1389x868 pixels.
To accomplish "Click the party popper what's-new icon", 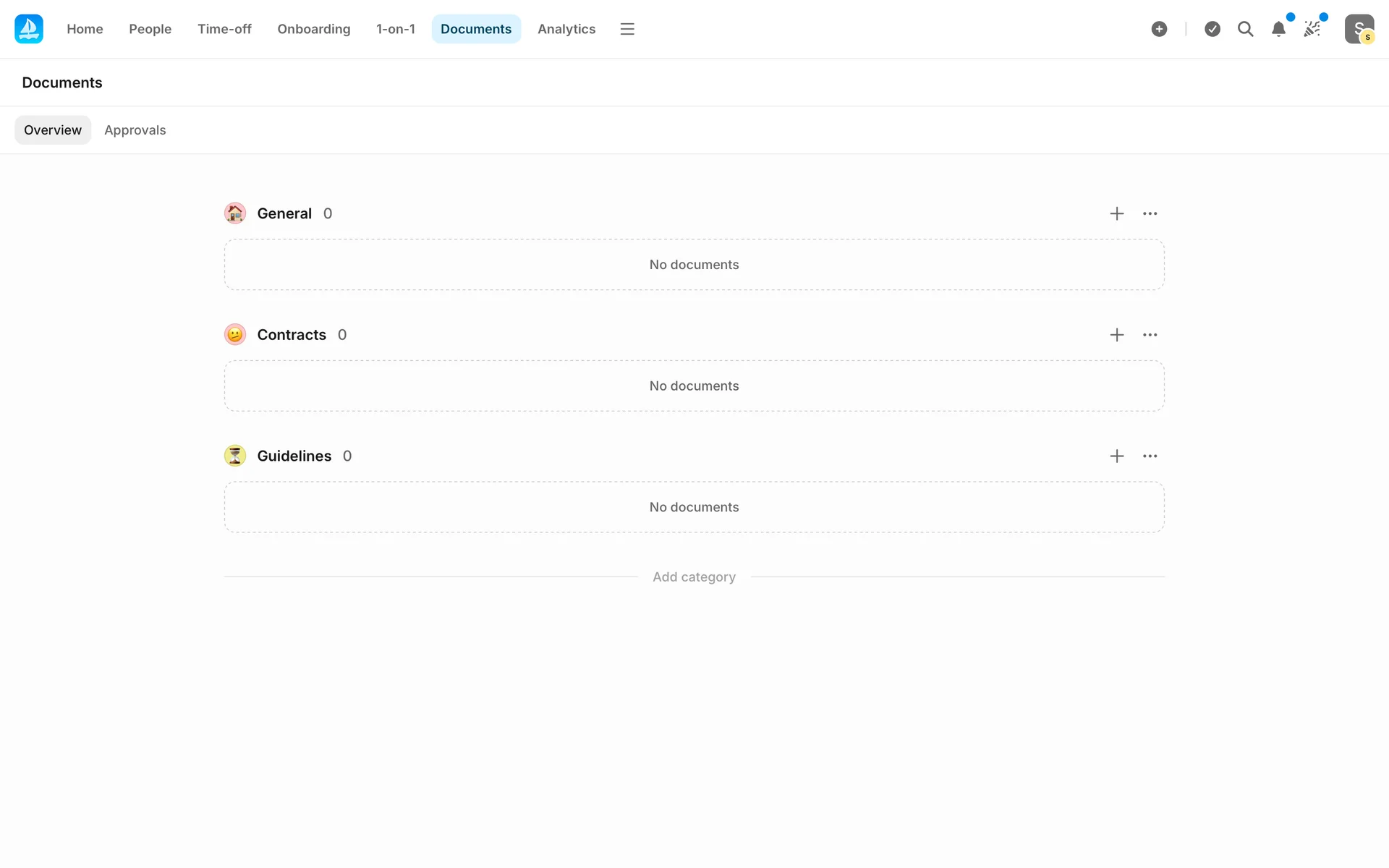I will (1312, 29).
